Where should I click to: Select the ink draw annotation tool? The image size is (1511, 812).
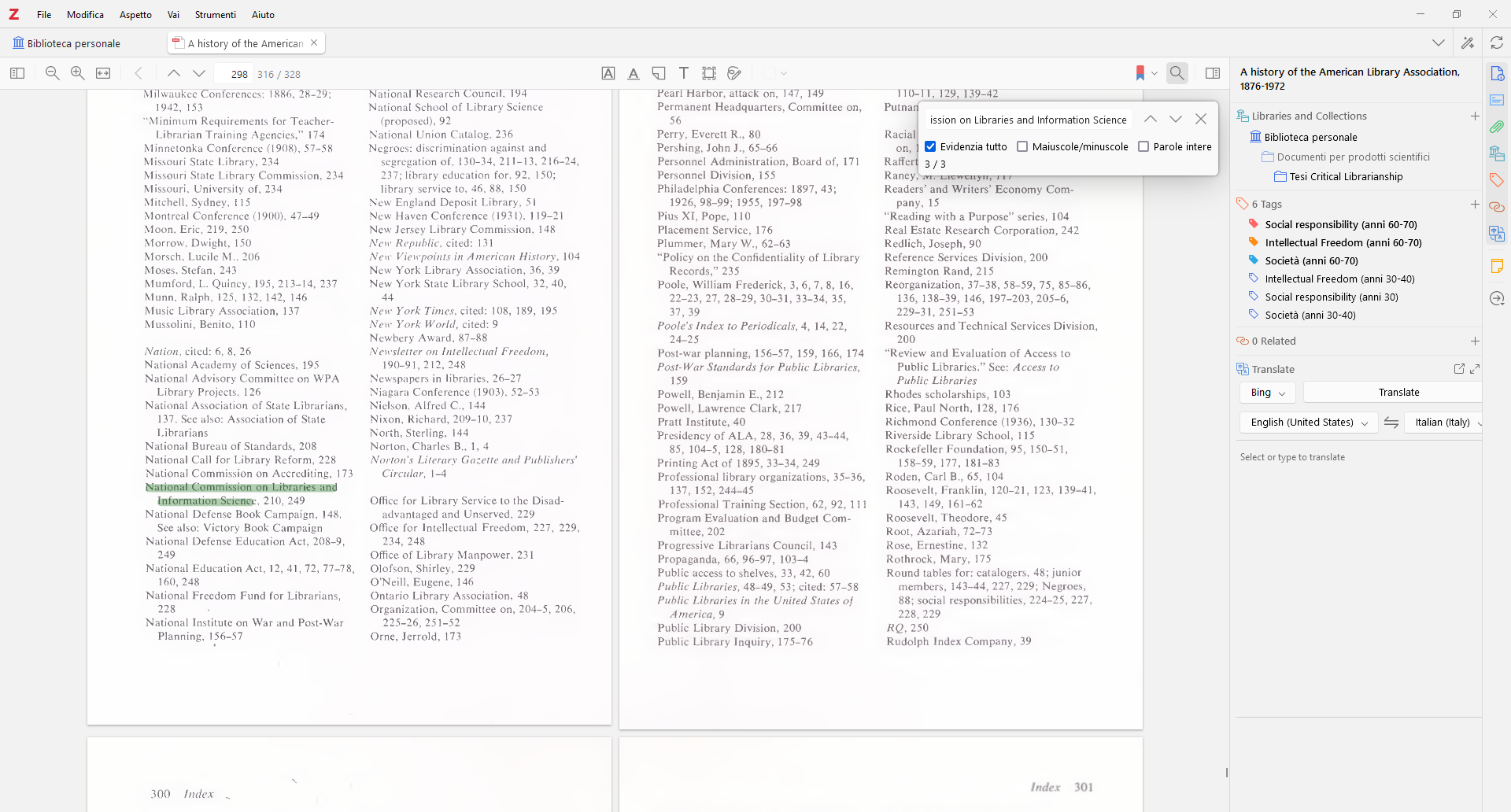click(734, 73)
